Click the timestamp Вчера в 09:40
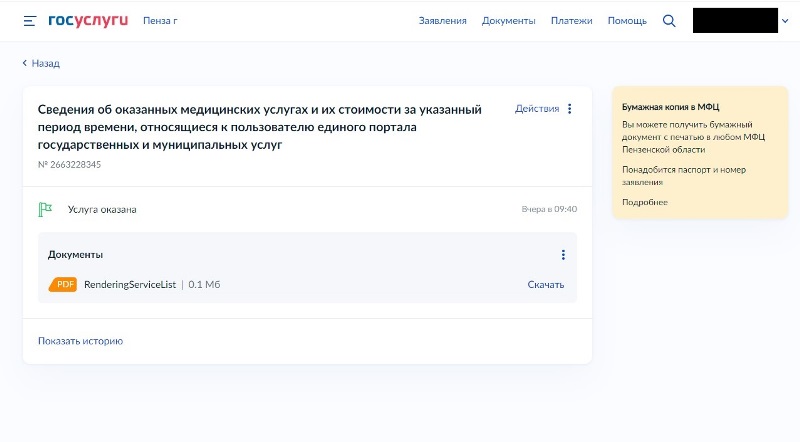800x442 pixels. coord(549,209)
